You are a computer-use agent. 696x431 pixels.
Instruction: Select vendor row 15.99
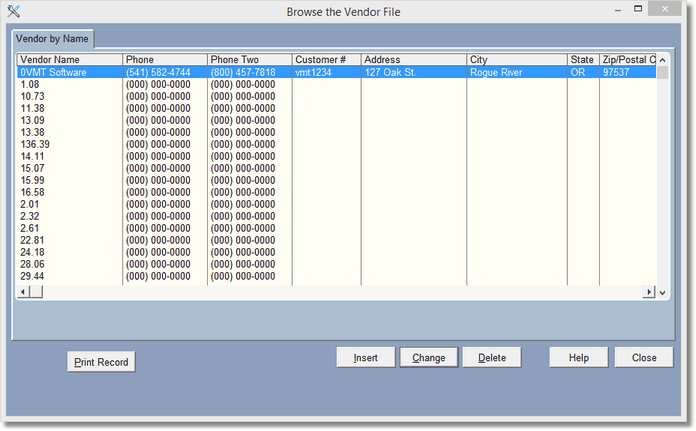tap(336, 180)
